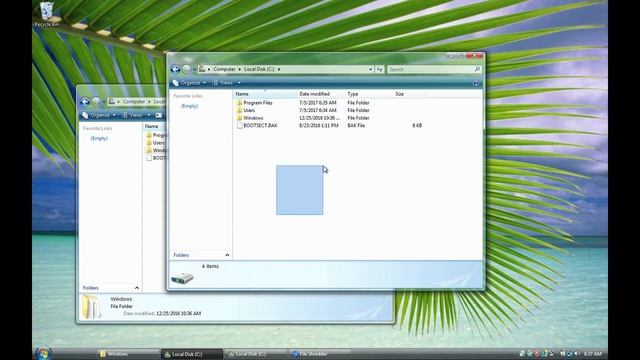Viewport: 640px width, 360px height.
Task: Click the magnifier search icon
Action: click(x=477, y=69)
